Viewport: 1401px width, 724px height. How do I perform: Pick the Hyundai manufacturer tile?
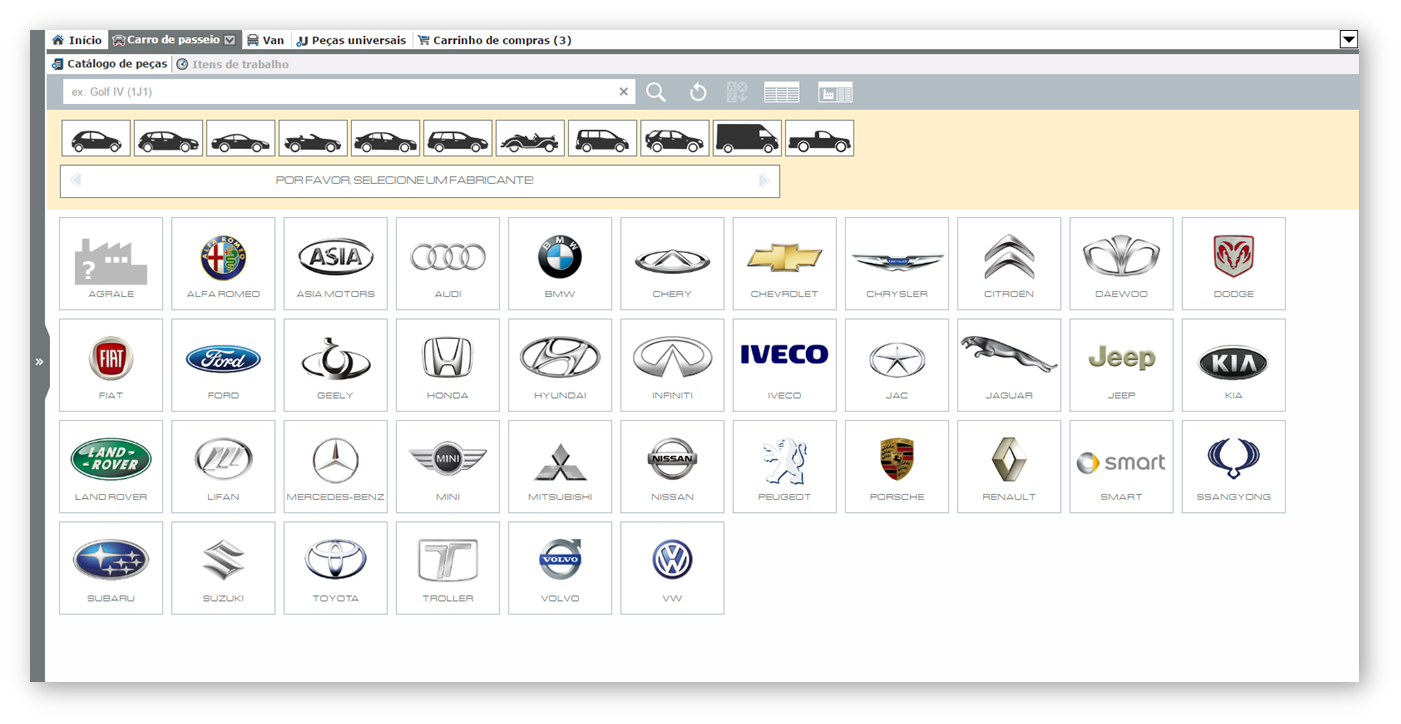click(560, 365)
